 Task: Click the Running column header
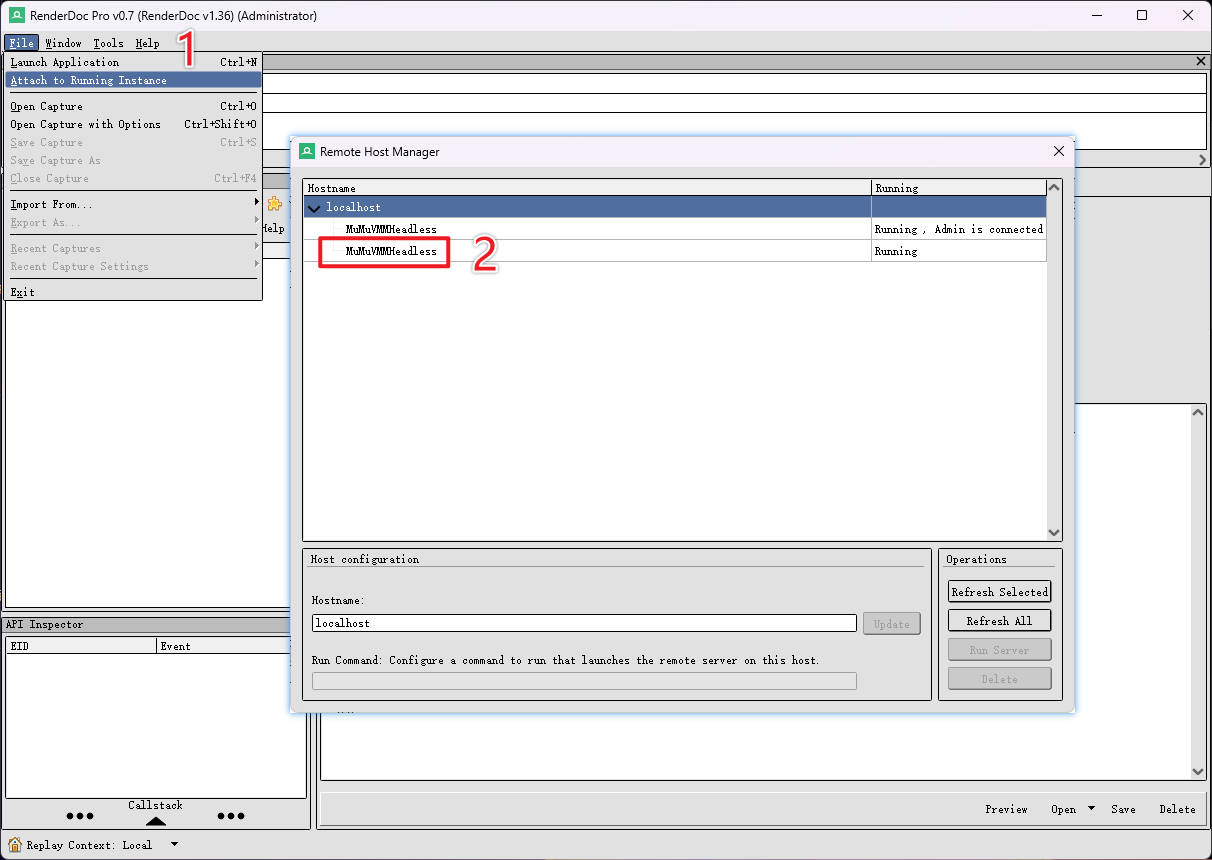[x=958, y=188]
